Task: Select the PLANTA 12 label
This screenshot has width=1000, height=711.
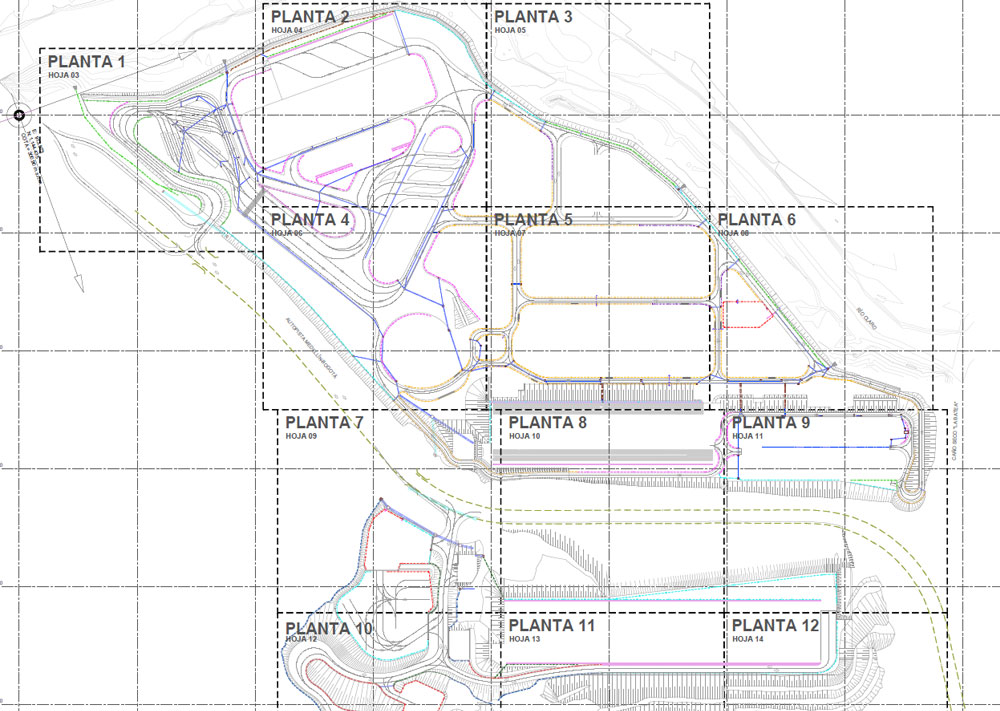Action: (775, 626)
